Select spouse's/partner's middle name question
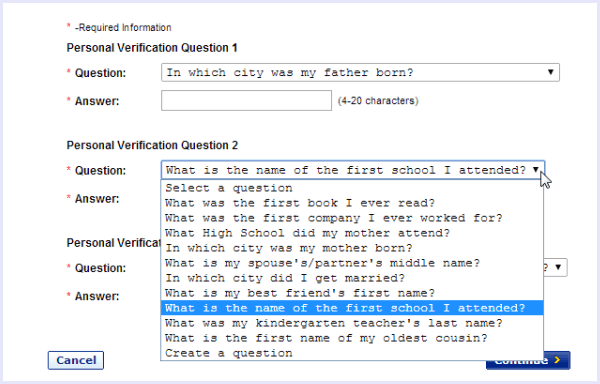The image size is (600, 384). coord(352,263)
